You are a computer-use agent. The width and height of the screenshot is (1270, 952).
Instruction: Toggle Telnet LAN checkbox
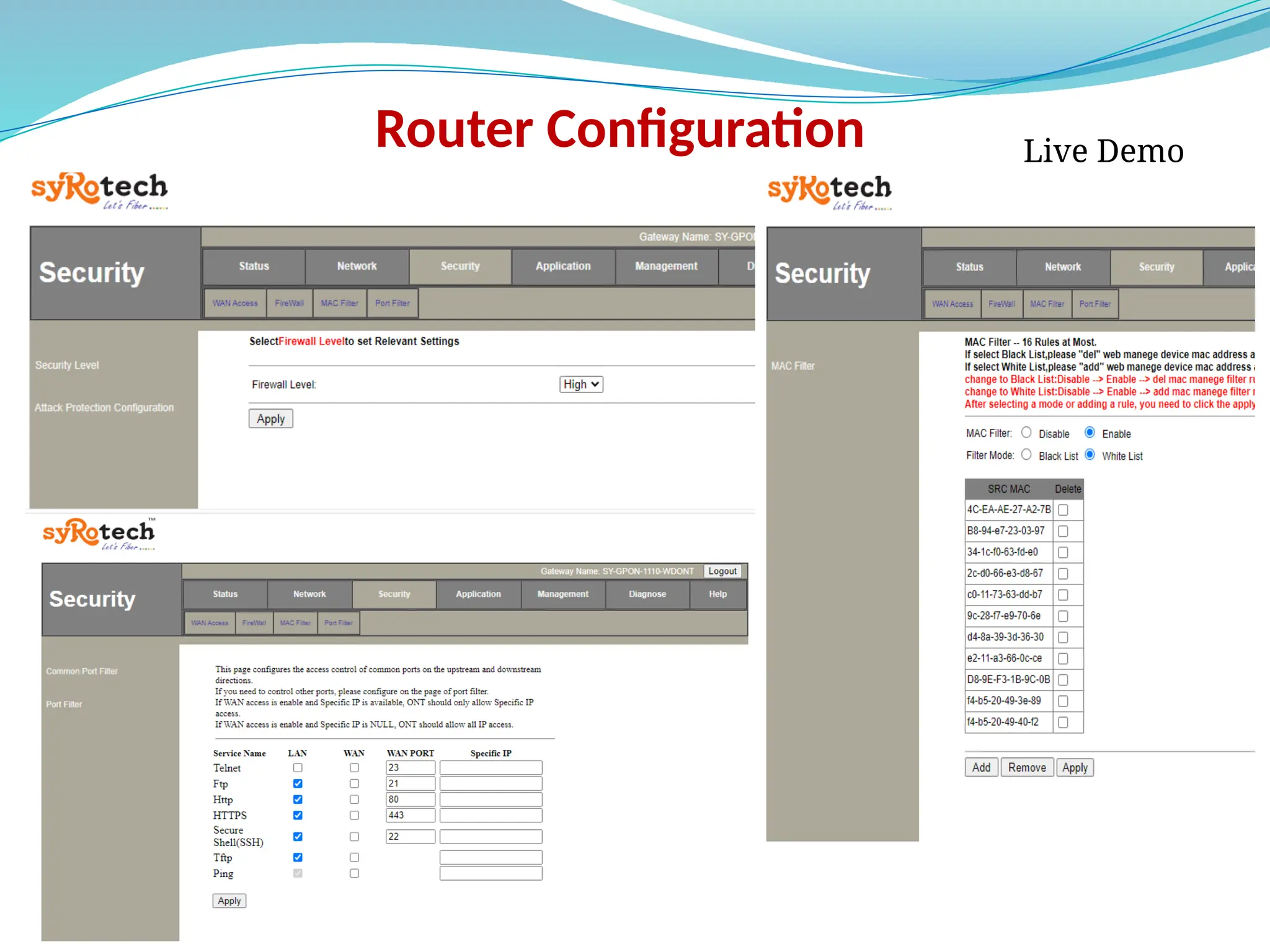298,768
